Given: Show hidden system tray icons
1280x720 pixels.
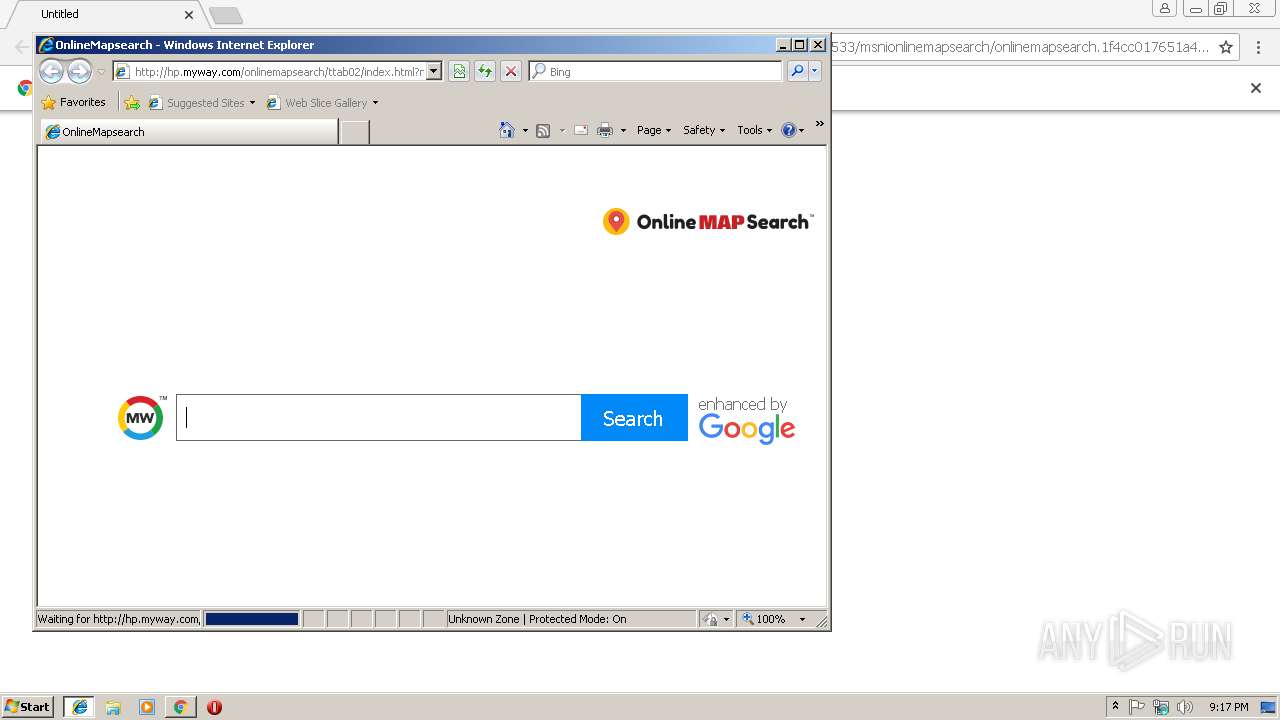Looking at the screenshot, I should click(x=1116, y=707).
